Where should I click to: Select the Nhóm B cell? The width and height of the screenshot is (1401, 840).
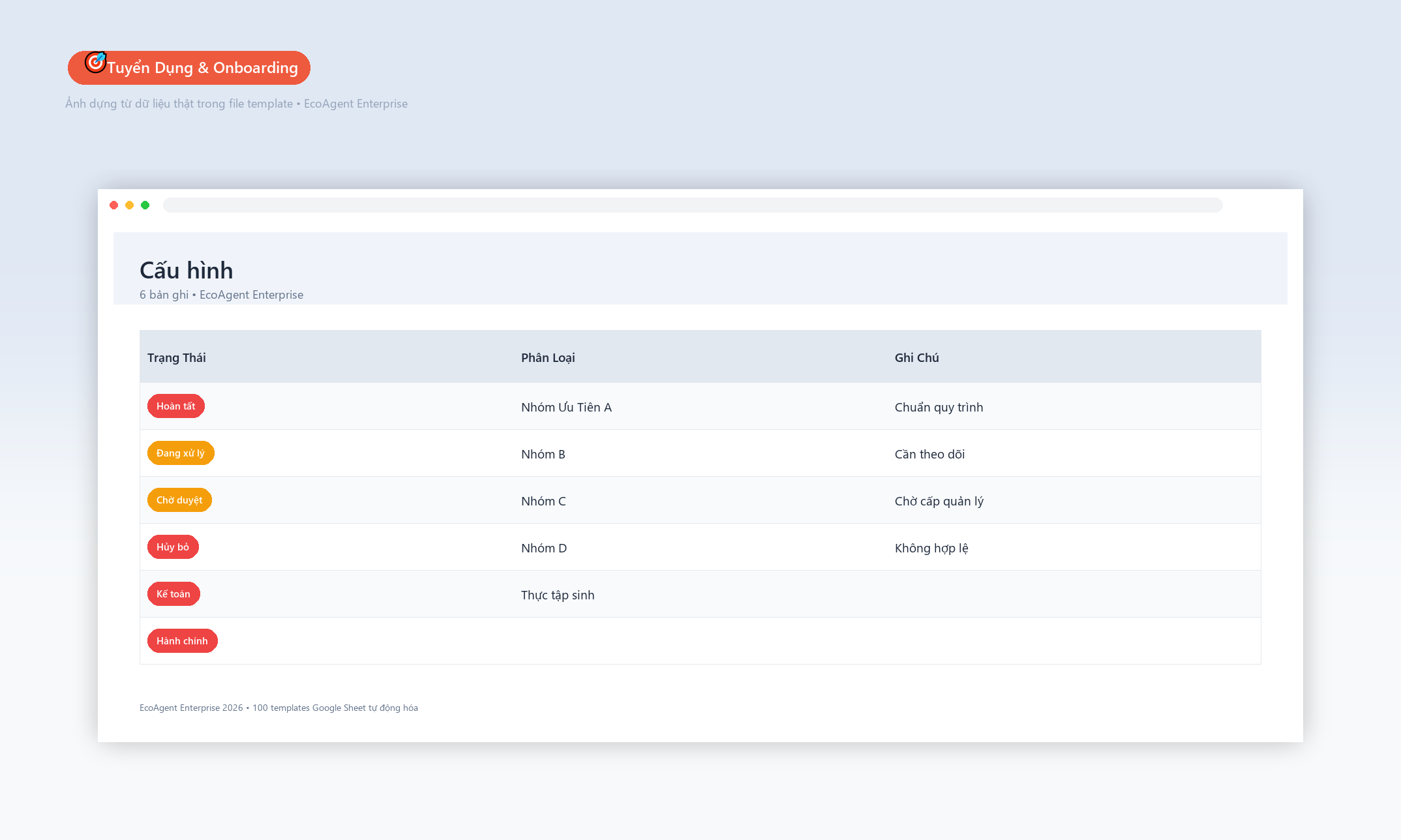[x=543, y=455]
